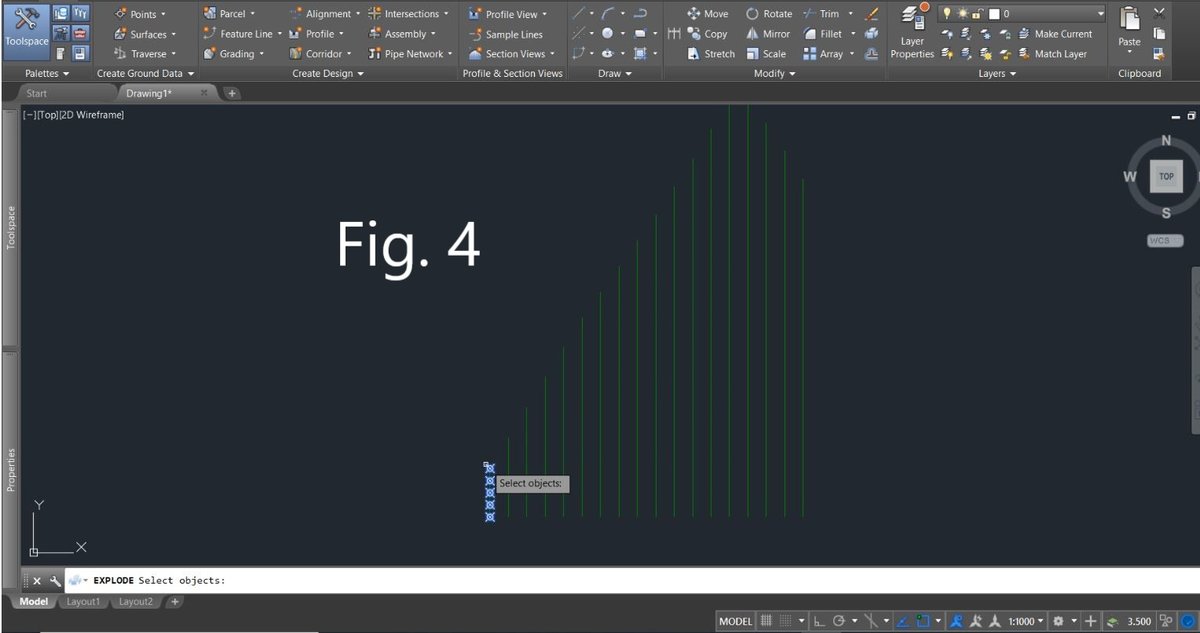Viewport: 1200px width, 633px height.
Task: Click the WCS coordinate system label
Action: 1164,241
